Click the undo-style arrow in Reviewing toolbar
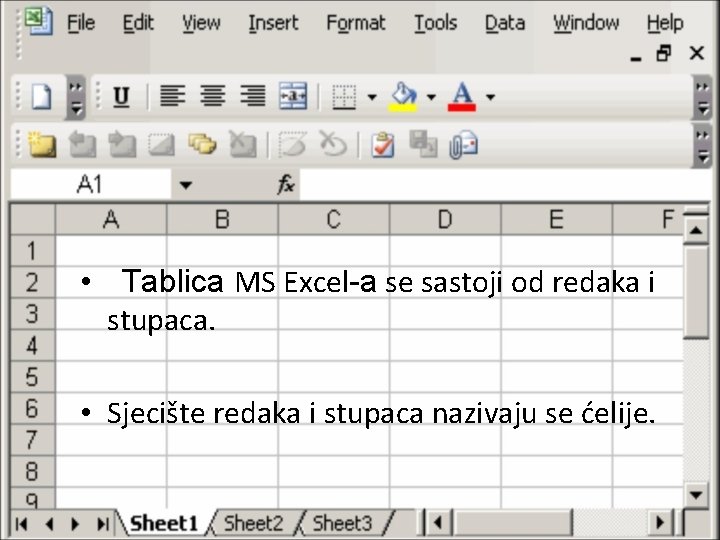720x540 pixels. click(x=333, y=144)
